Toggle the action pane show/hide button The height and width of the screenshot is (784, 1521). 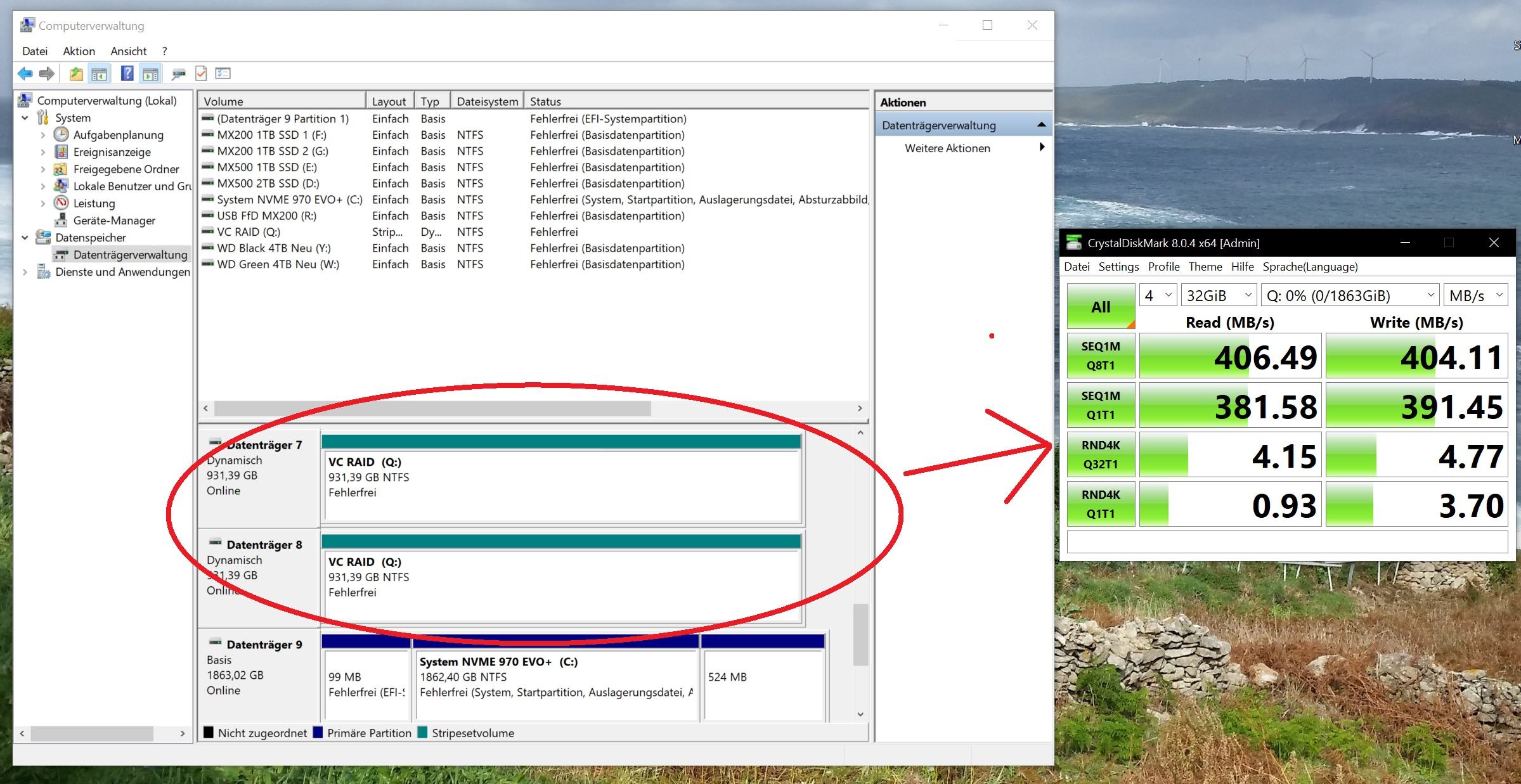150,74
